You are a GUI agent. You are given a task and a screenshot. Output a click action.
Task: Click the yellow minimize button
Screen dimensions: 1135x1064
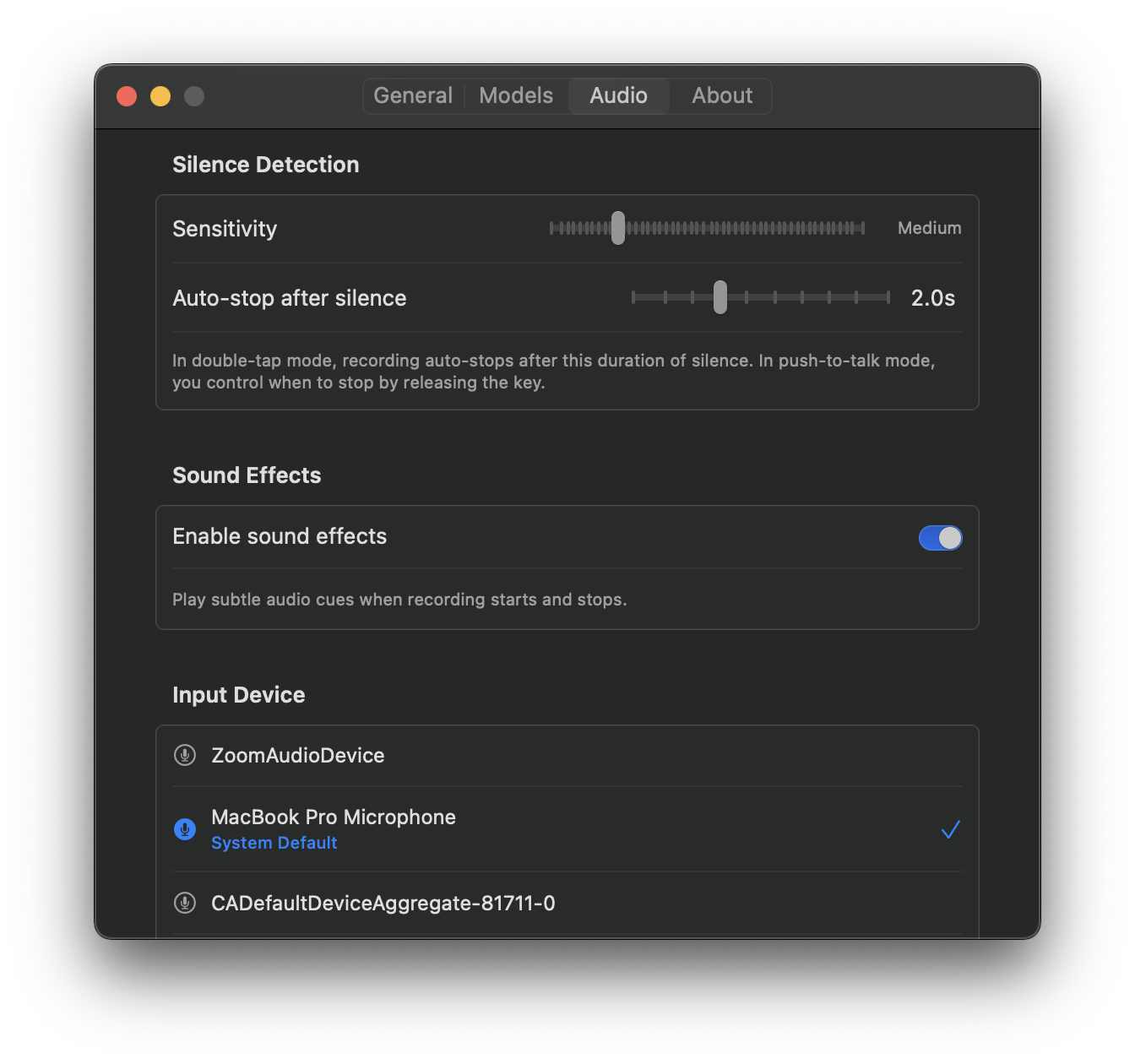coord(160,95)
